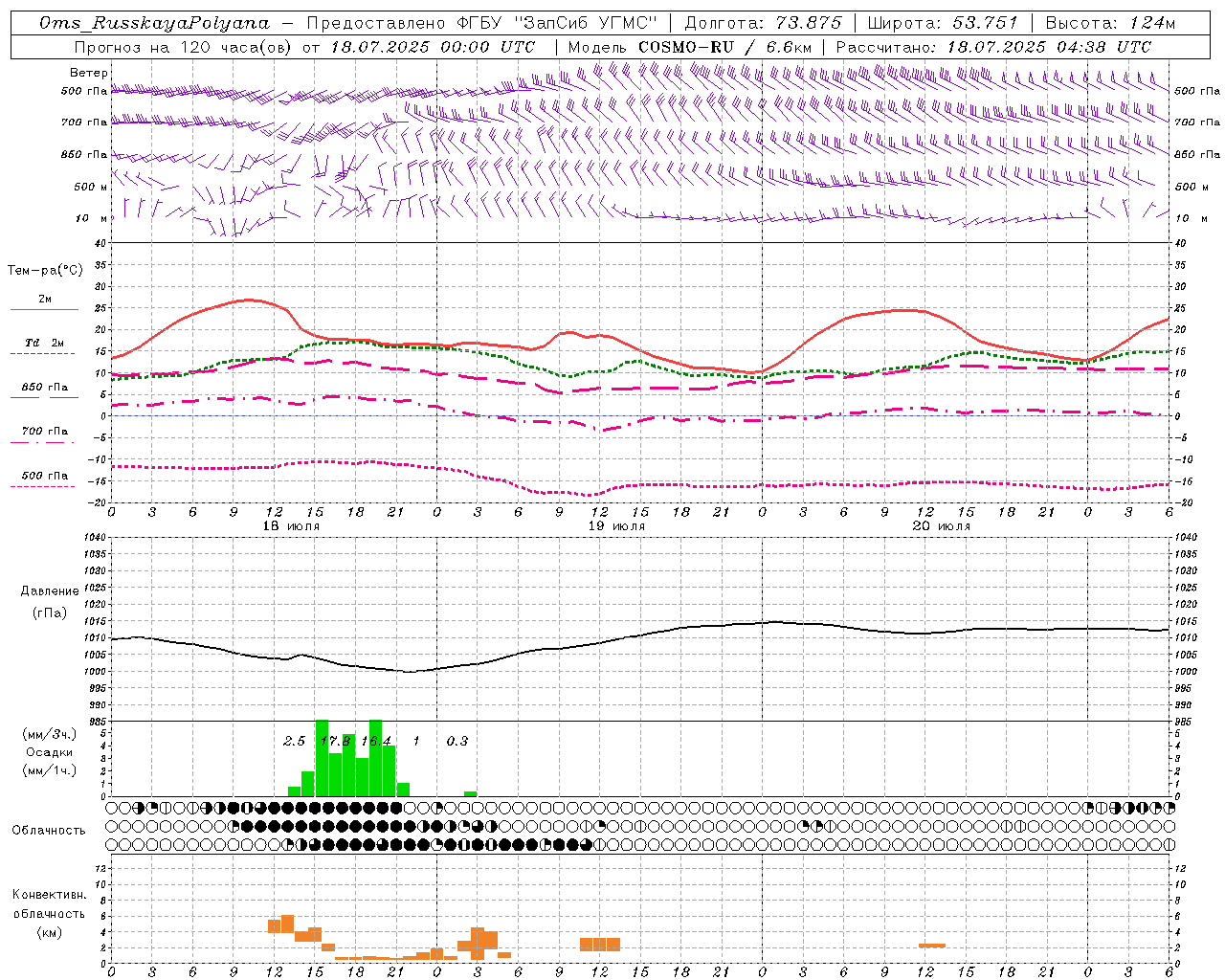Select the (мм/3ч.) precipitation unit label
This screenshot has height=980, width=1225.
pyautogui.click(x=49, y=735)
